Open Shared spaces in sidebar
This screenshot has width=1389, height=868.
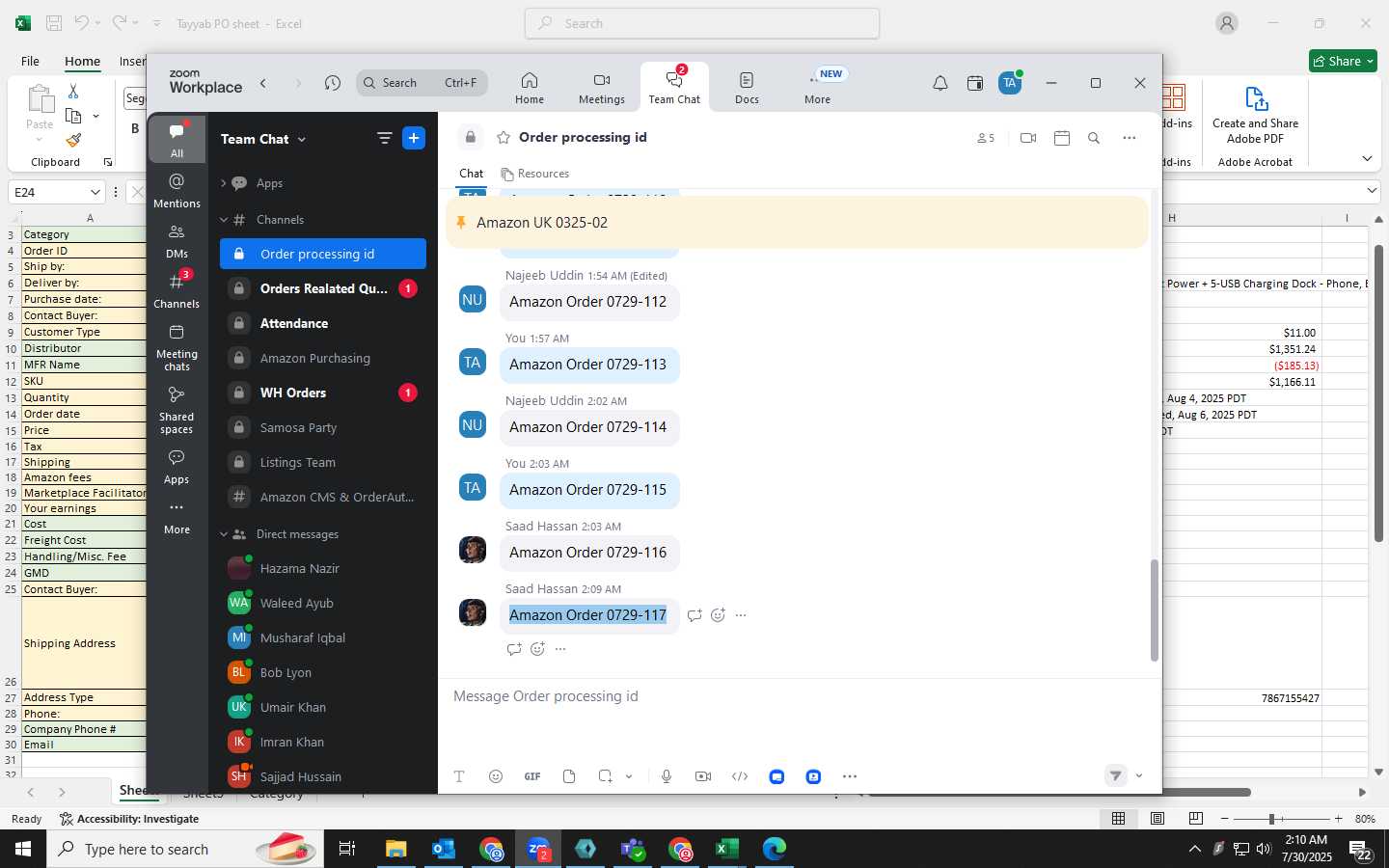pyautogui.click(x=177, y=410)
